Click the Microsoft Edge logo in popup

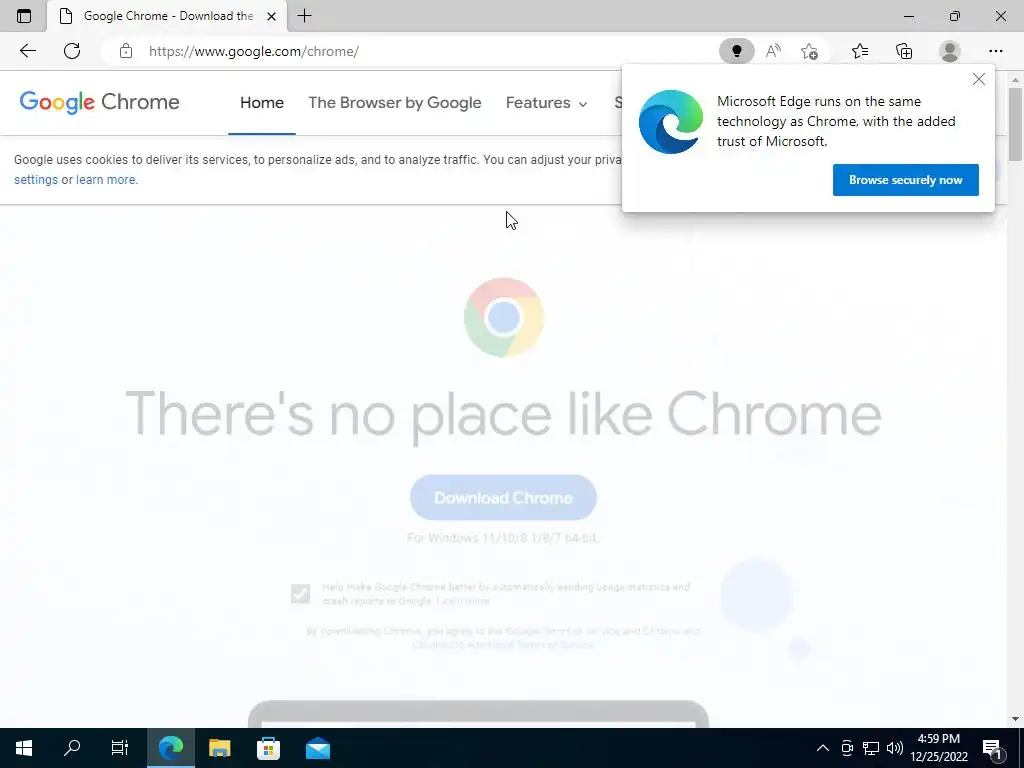(x=671, y=122)
